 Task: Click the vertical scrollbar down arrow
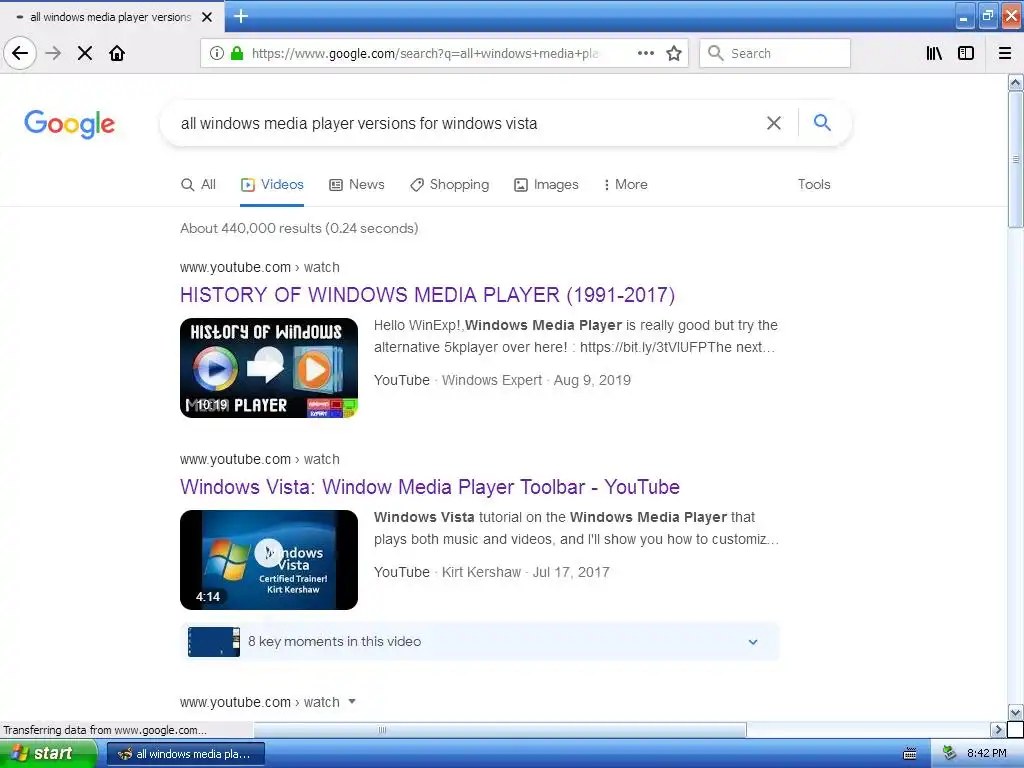tap(1015, 712)
